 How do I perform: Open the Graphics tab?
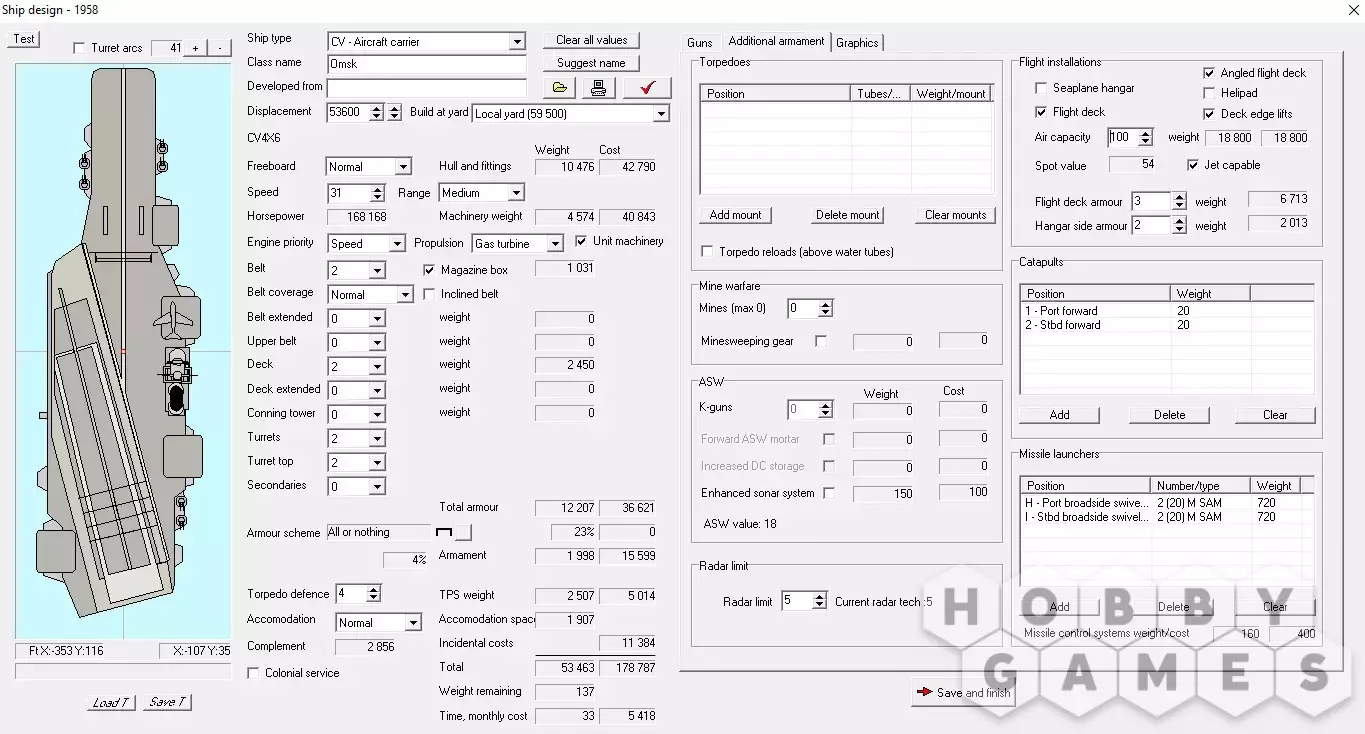[857, 42]
